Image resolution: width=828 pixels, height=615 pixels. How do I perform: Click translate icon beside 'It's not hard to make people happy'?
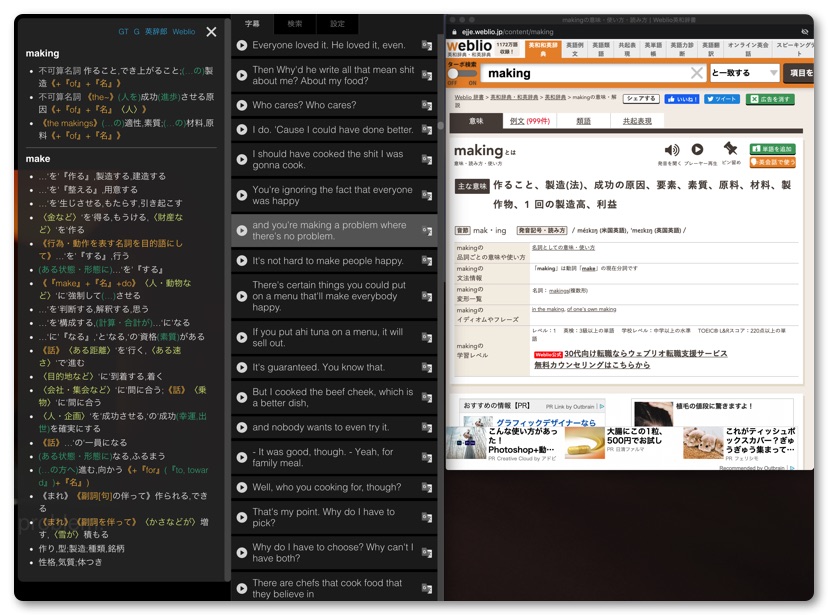[x=427, y=261]
